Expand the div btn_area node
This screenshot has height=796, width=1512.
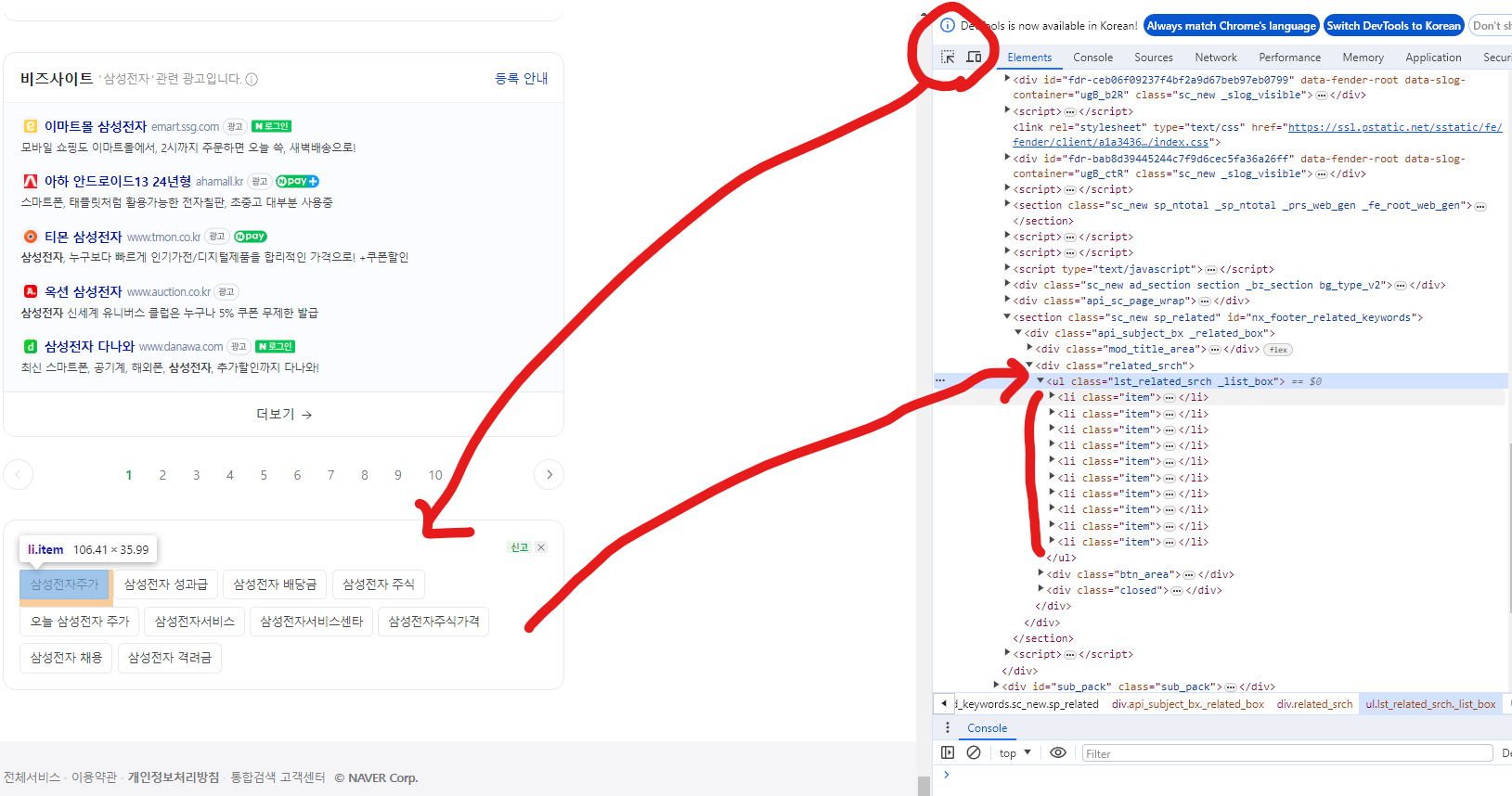point(1040,573)
